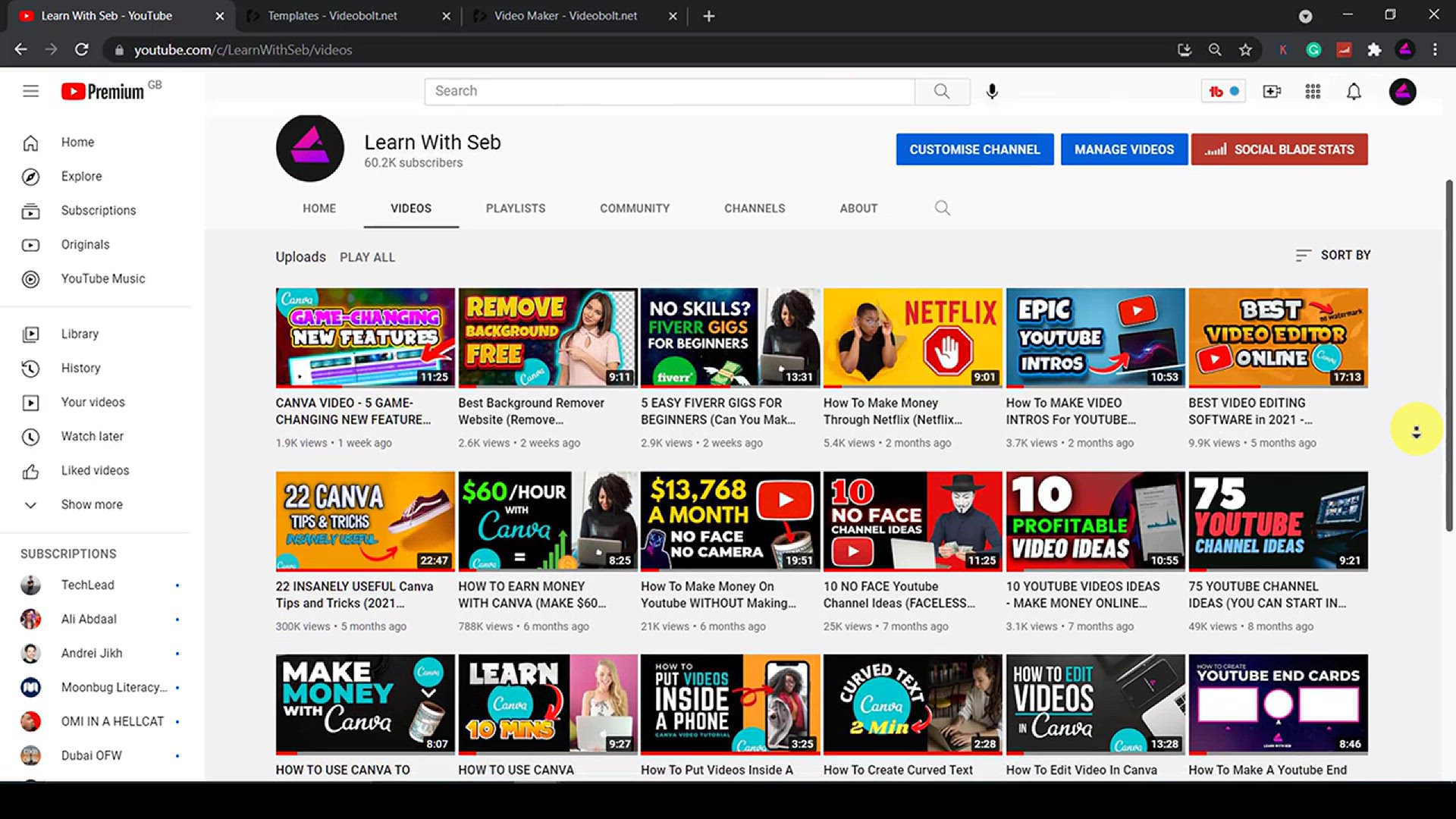Image resolution: width=1456 pixels, height=819 pixels.
Task: Open the ABOUT tab
Action: [x=858, y=208]
